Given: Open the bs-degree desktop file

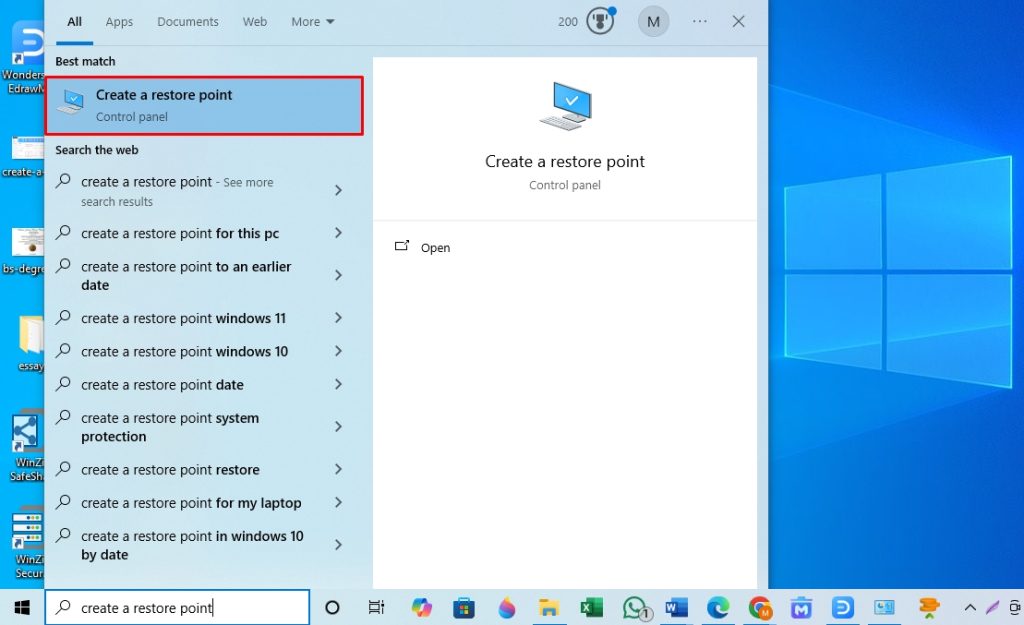Looking at the screenshot, I should (24, 251).
